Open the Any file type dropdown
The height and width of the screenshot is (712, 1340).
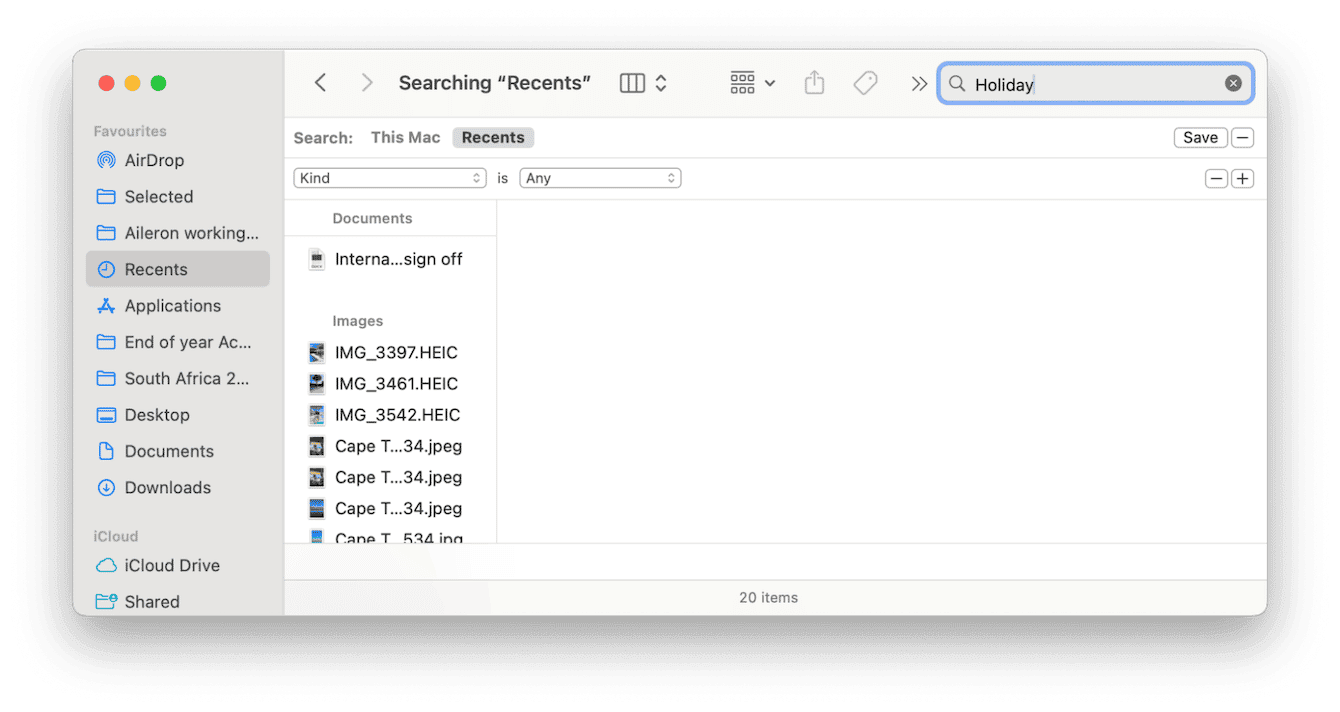[x=600, y=177]
